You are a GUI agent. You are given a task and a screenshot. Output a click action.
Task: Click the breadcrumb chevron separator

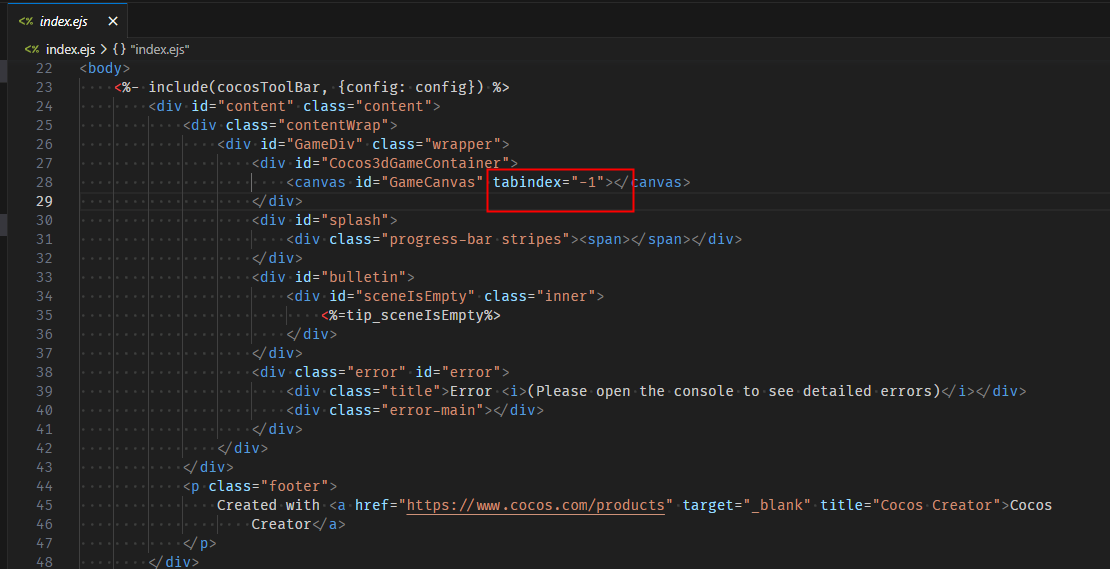pyautogui.click(x=103, y=49)
